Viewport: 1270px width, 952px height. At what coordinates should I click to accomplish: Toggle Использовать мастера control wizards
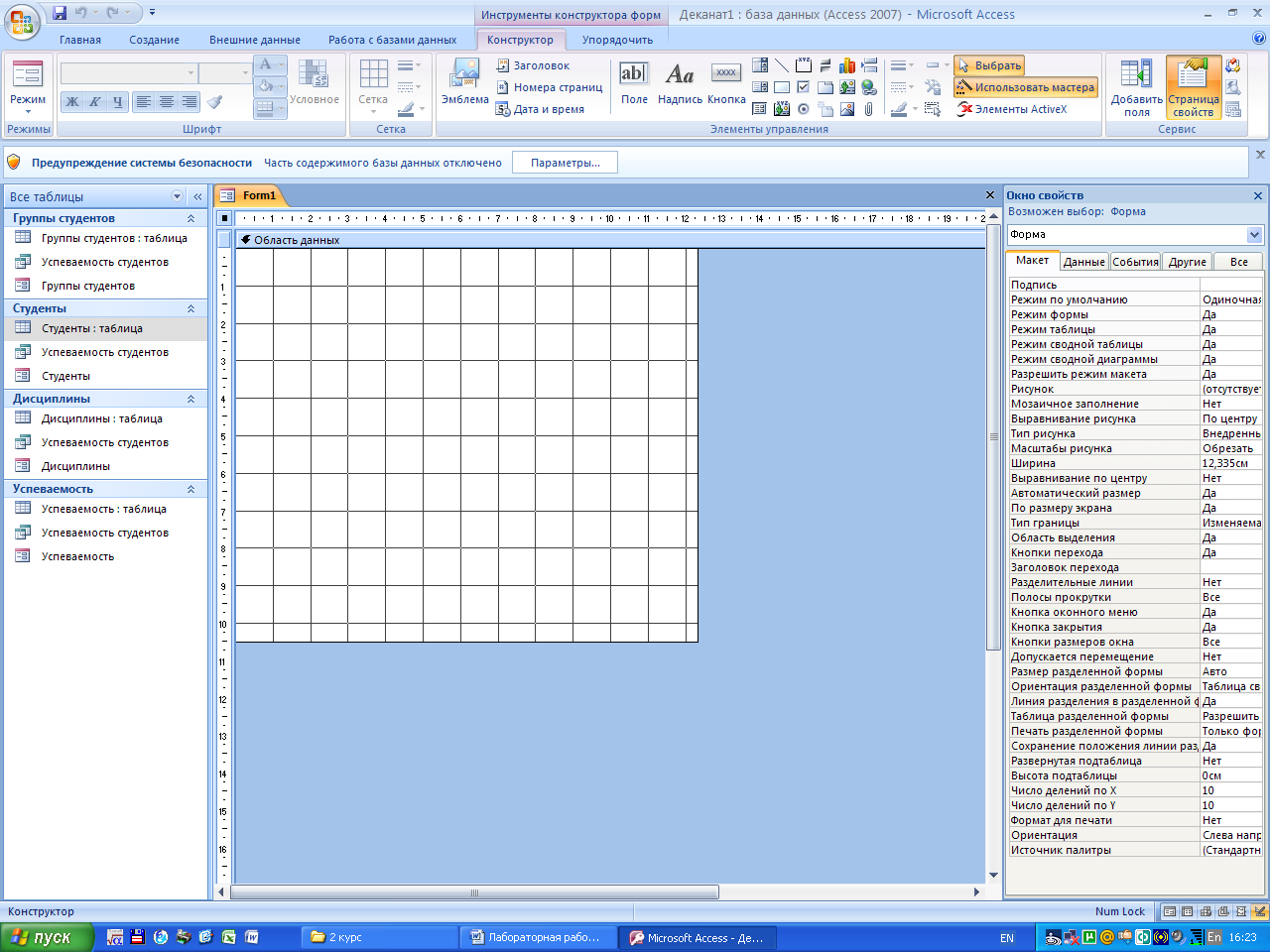coord(1026,87)
